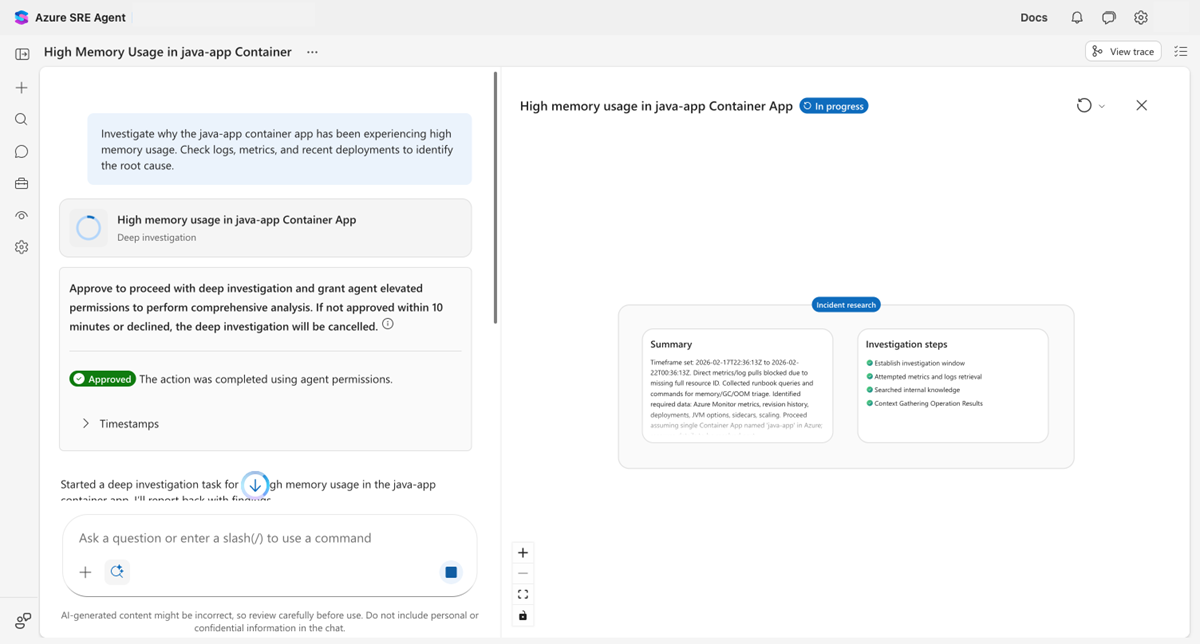Open the thread's more options ellipsis
Viewport: 1200px width, 644px height.
tap(312, 52)
